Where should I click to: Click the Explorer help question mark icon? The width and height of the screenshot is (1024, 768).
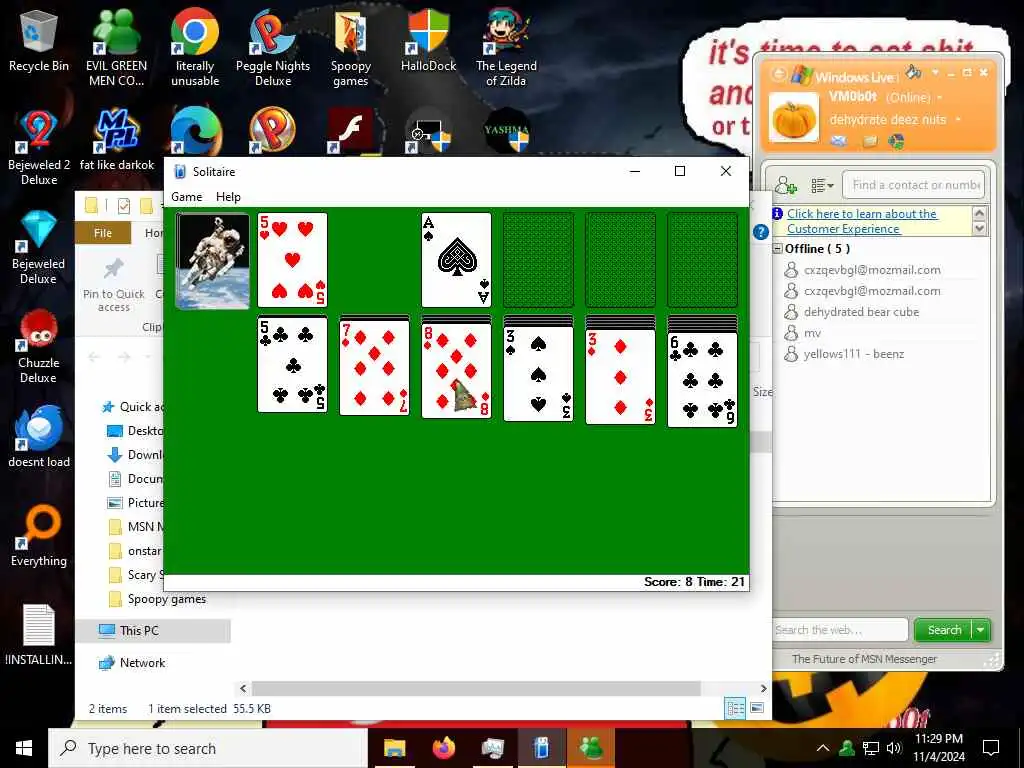[x=760, y=232]
